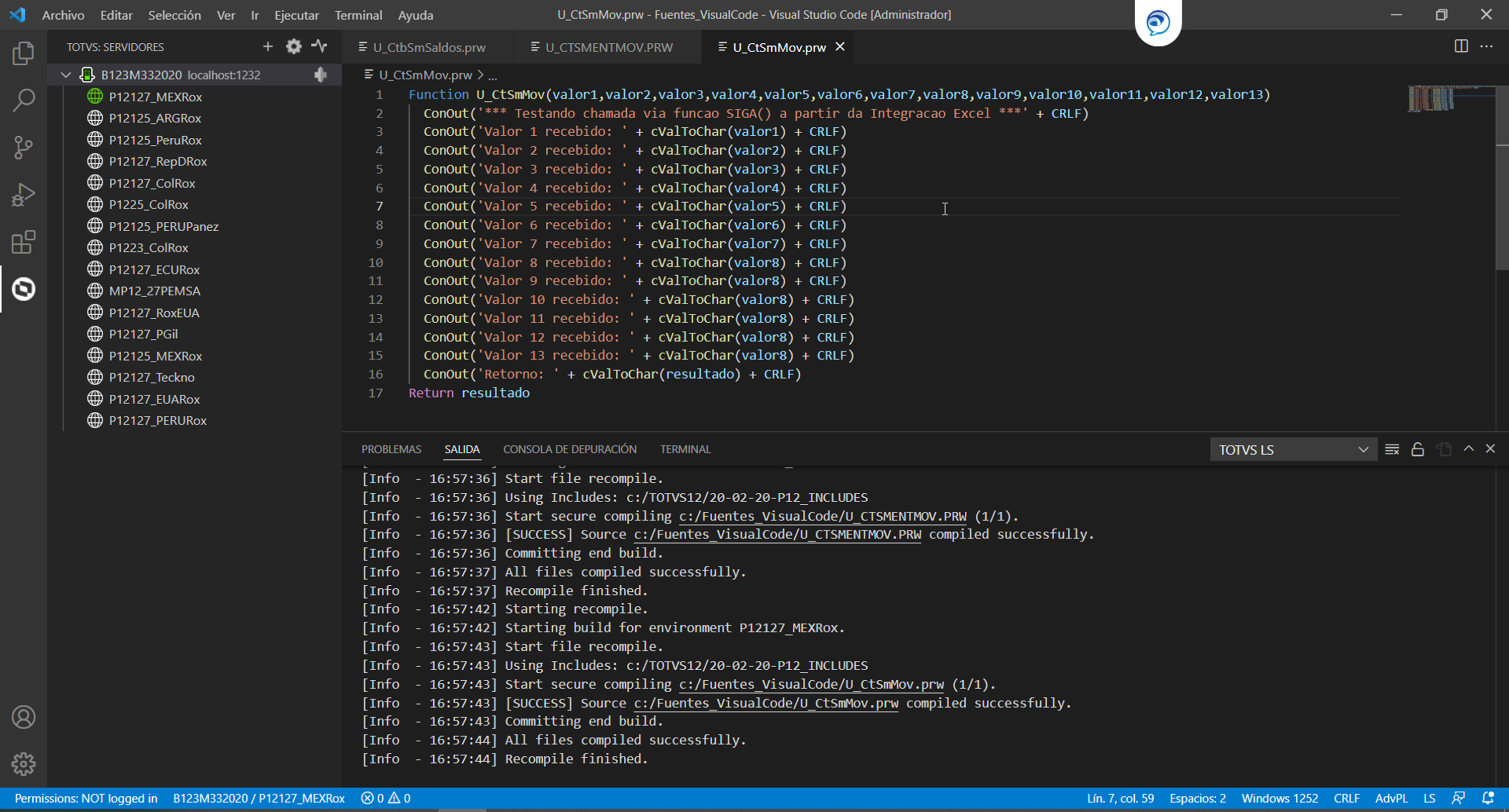Open U_CTSMENTMOV.PRW link in start secure compiling line

pos(822,516)
